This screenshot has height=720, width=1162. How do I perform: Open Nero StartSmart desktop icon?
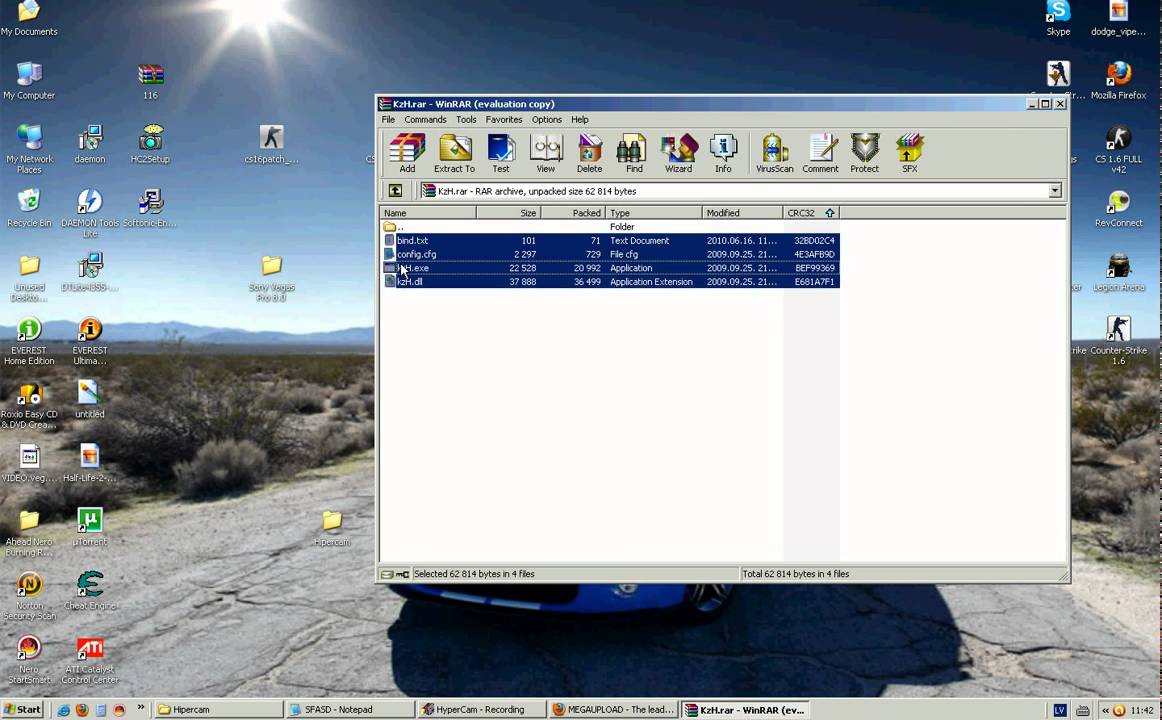click(x=29, y=661)
